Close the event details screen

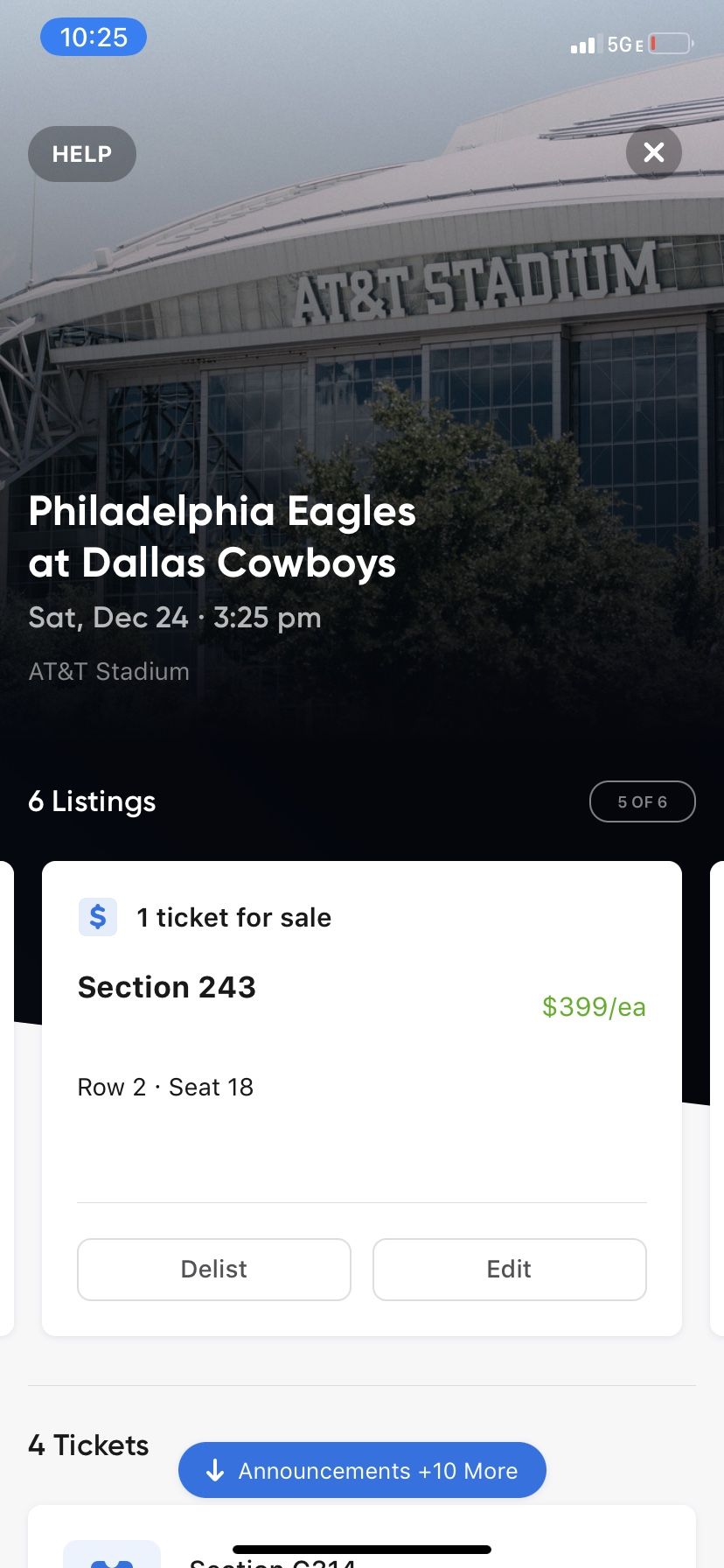tap(653, 153)
